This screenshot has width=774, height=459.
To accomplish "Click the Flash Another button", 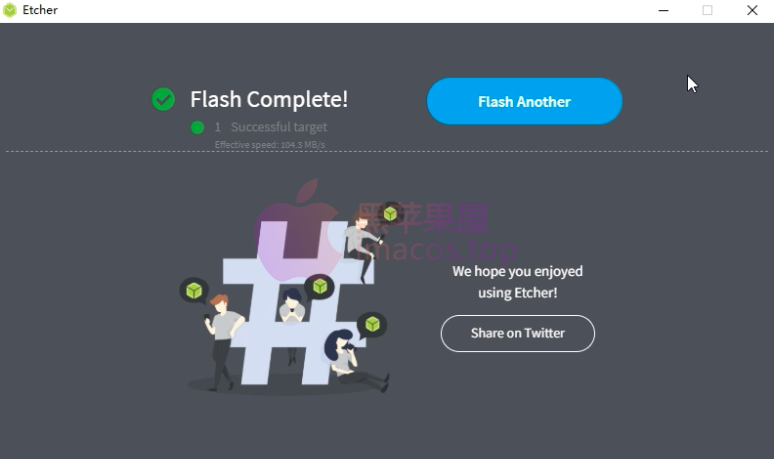I will [x=524, y=101].
